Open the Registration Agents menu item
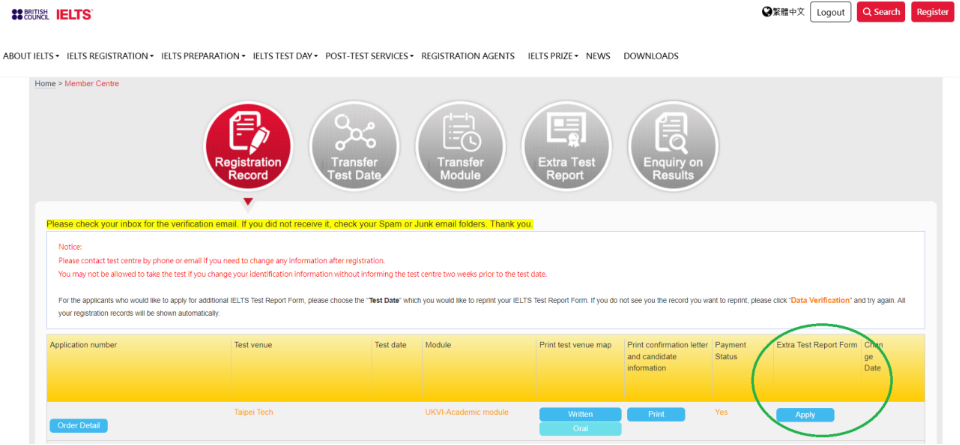The height and width of the screenshot is (445, 960). (468, 56)
